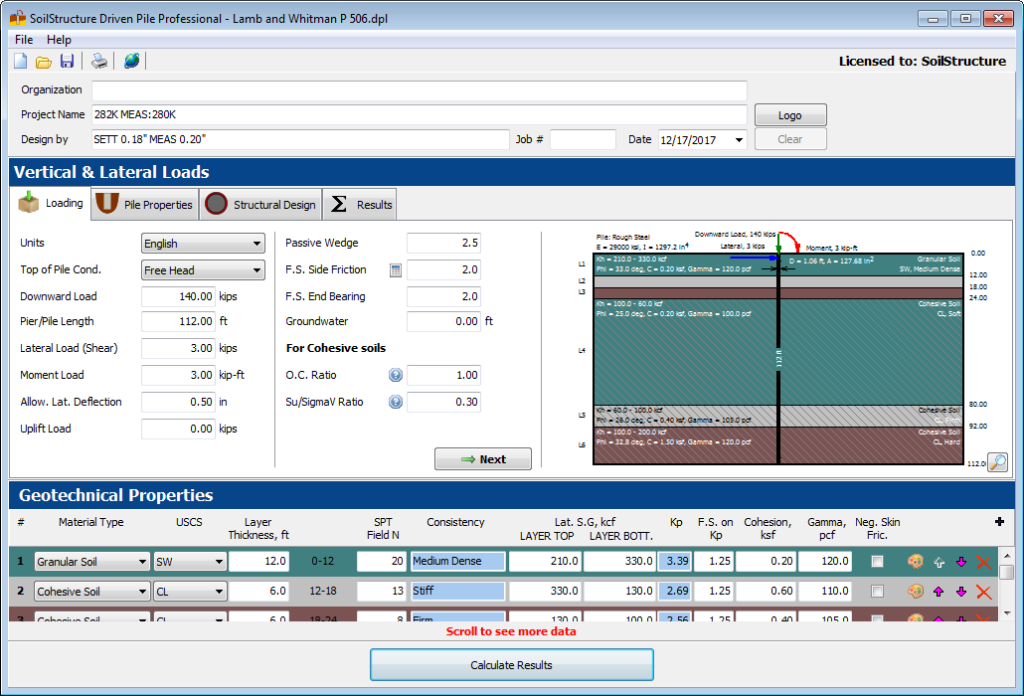
Task: Click layer 1 Medium Dense consistency field
Action: (x=458, y=562)
